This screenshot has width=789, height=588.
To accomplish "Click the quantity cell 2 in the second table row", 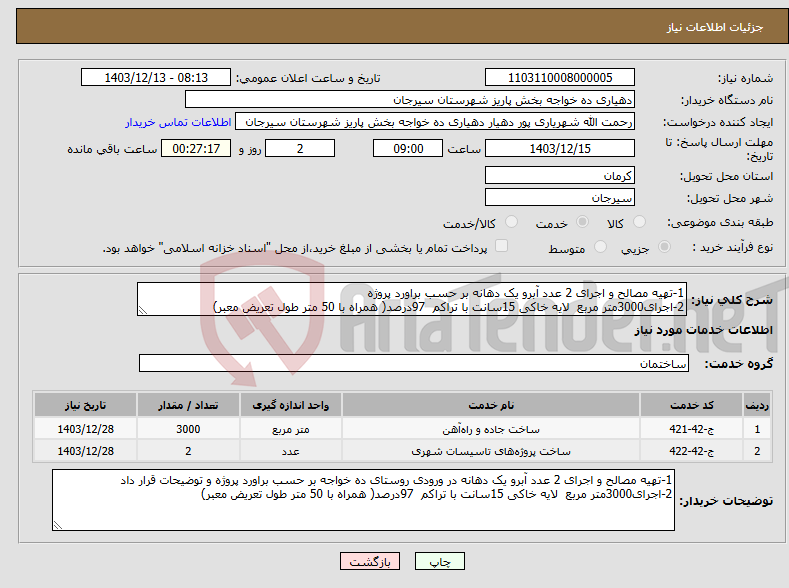I will pos(188,451).
